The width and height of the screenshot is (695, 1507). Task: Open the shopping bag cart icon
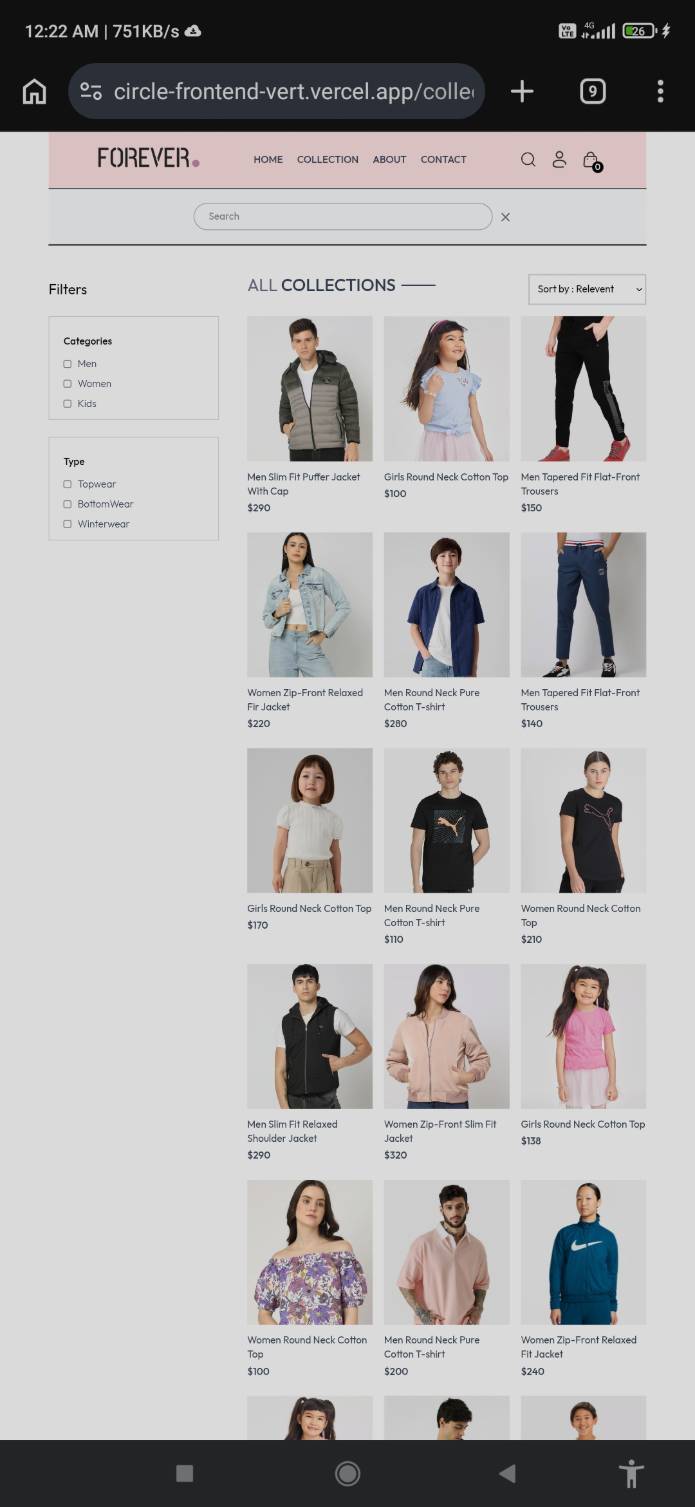click(591, 160)
